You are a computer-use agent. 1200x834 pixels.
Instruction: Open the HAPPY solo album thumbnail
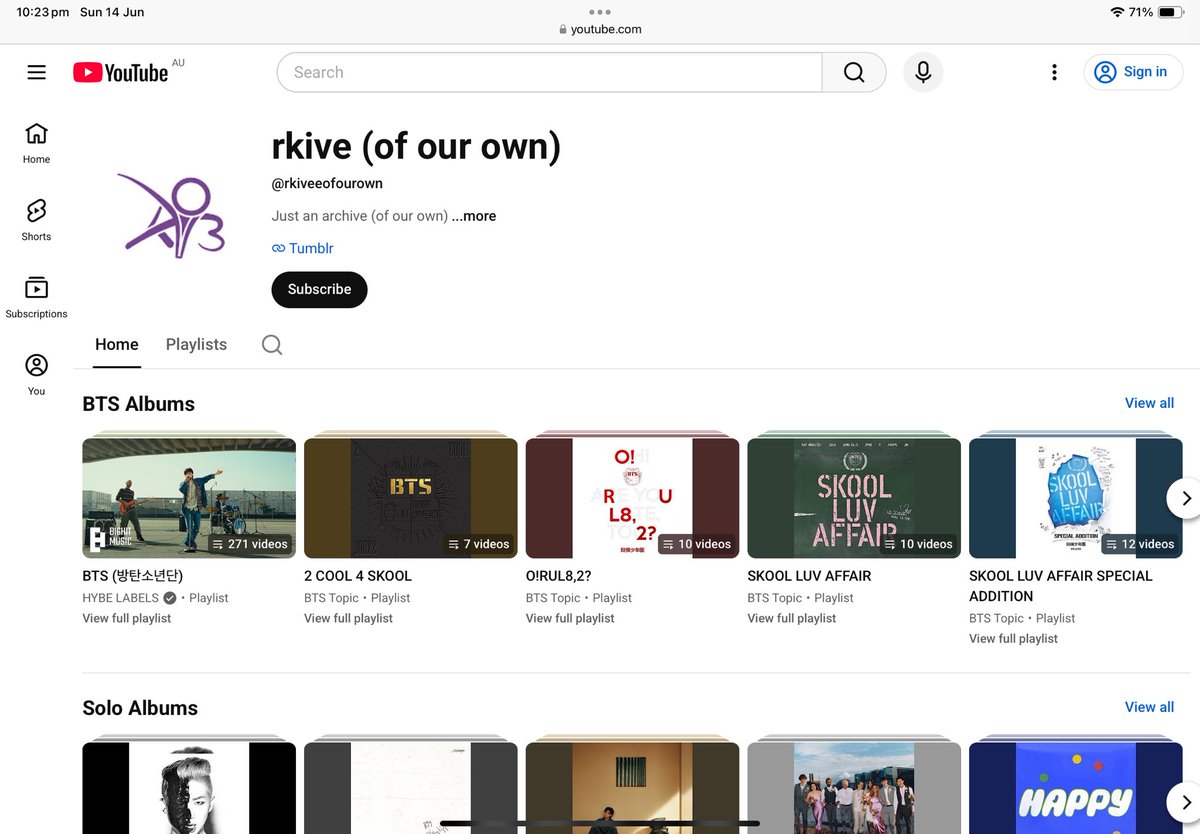click(x=1076, y=788)
